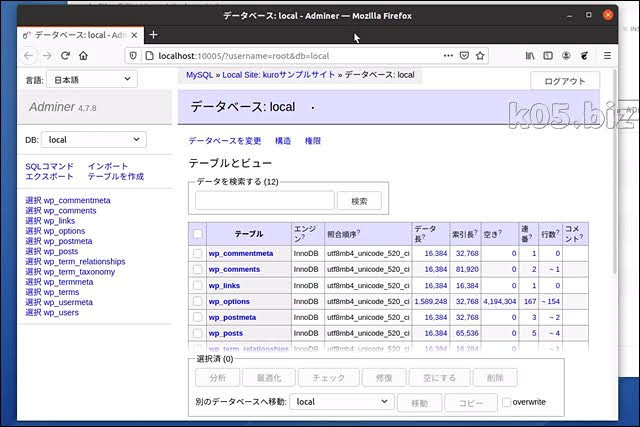The width and height of the screenshot is (640, 427).
Task: Go forward with the browser forward arrow
Action: [47, 56]
